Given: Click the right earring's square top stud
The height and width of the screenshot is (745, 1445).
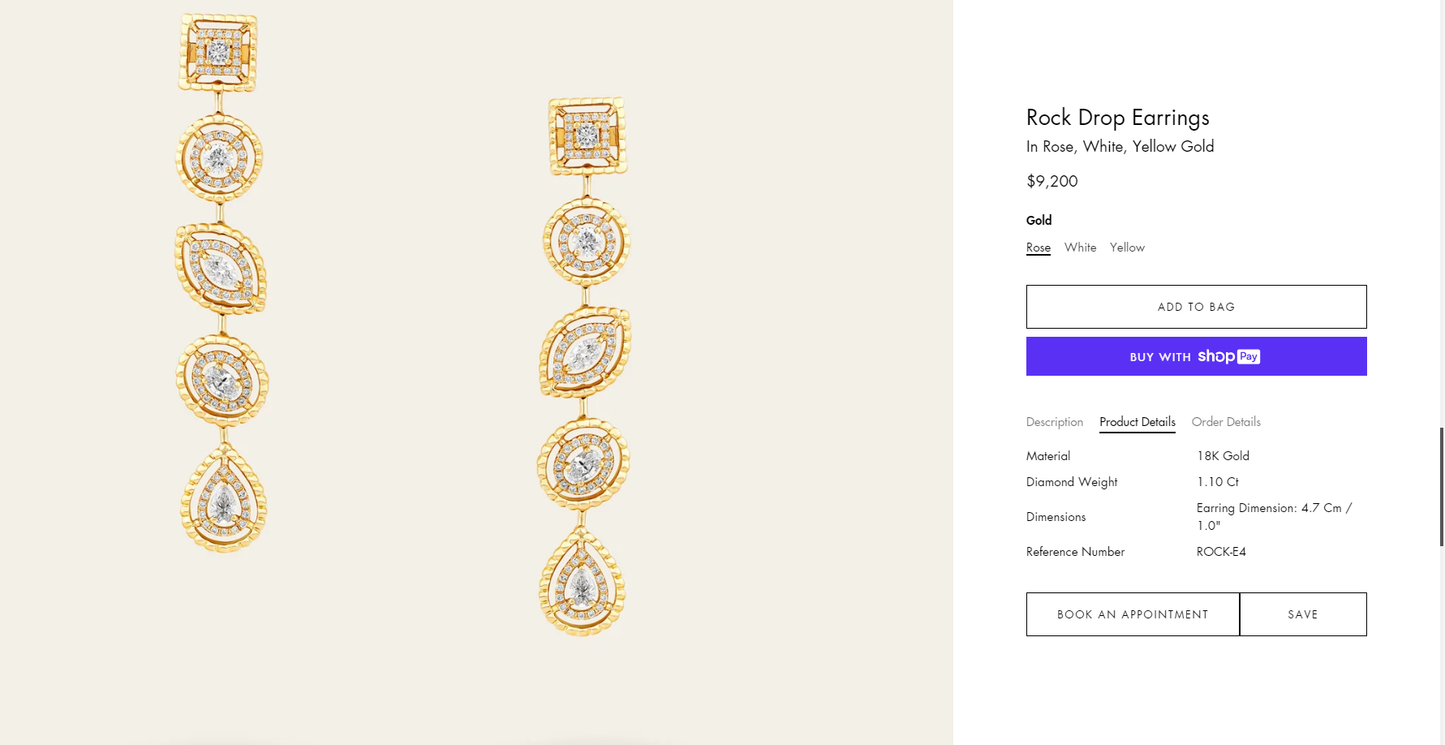Looking at the screenshot, I should (588, 135).
